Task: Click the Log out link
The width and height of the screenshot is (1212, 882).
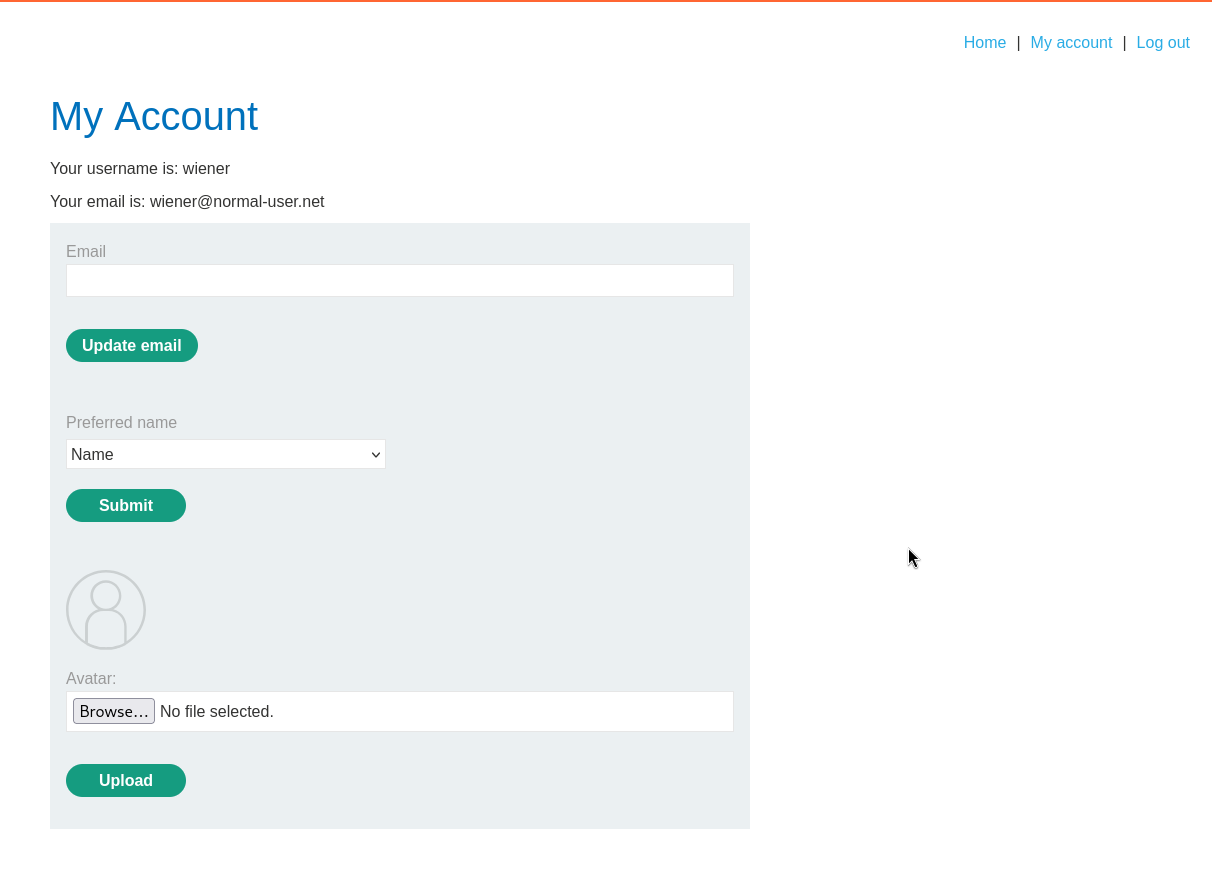Action: (x=1163, y=43)
